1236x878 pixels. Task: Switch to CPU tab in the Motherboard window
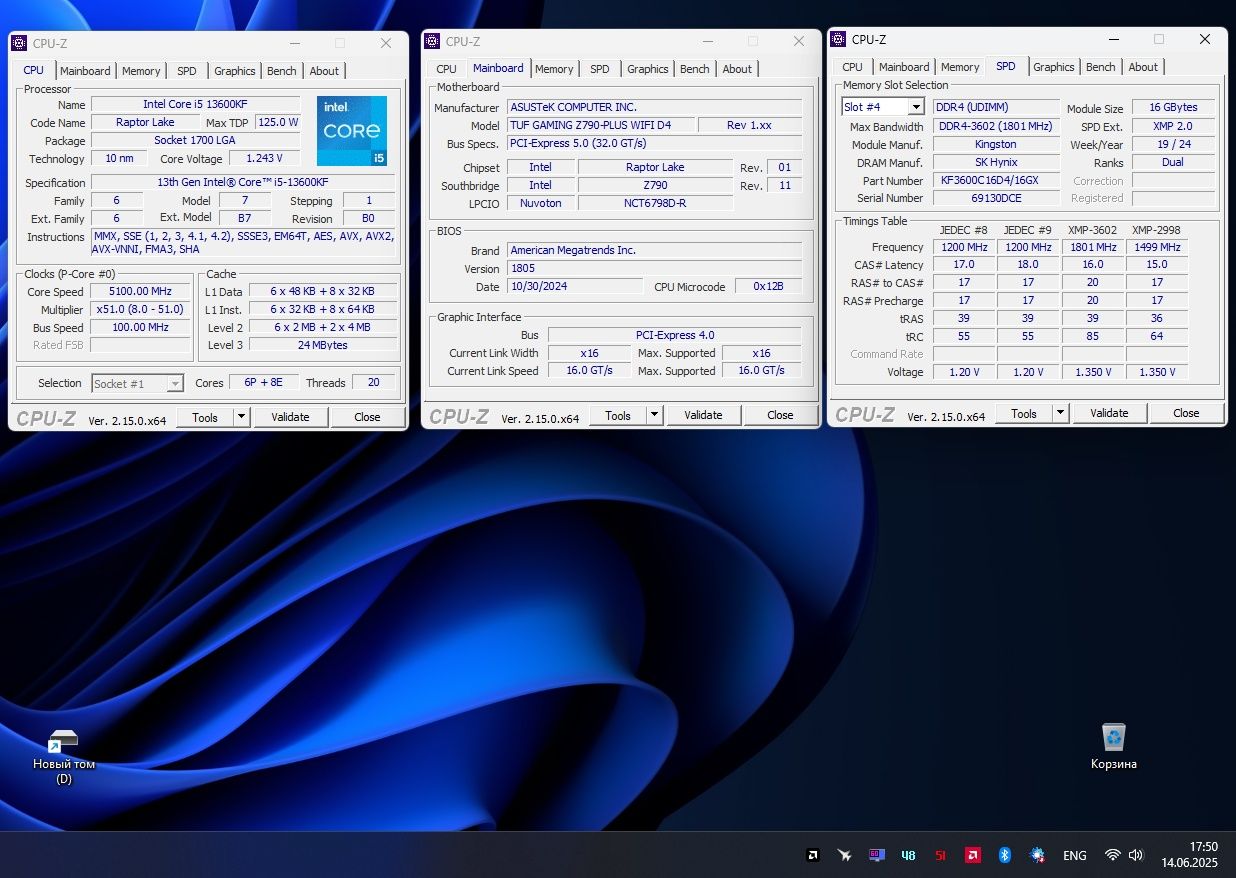point(447,69)
